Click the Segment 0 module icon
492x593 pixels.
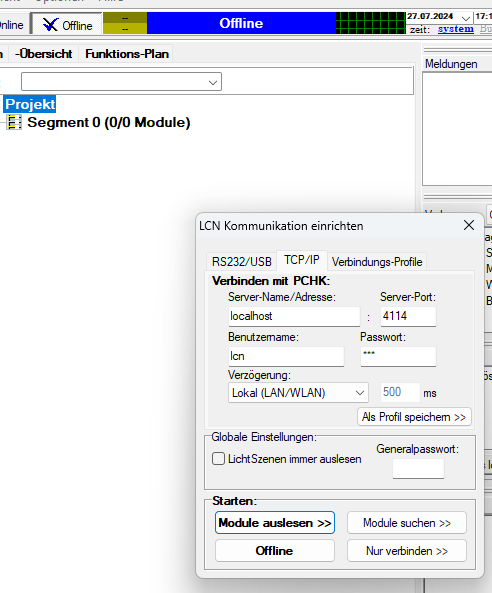[x=14, y=123]
